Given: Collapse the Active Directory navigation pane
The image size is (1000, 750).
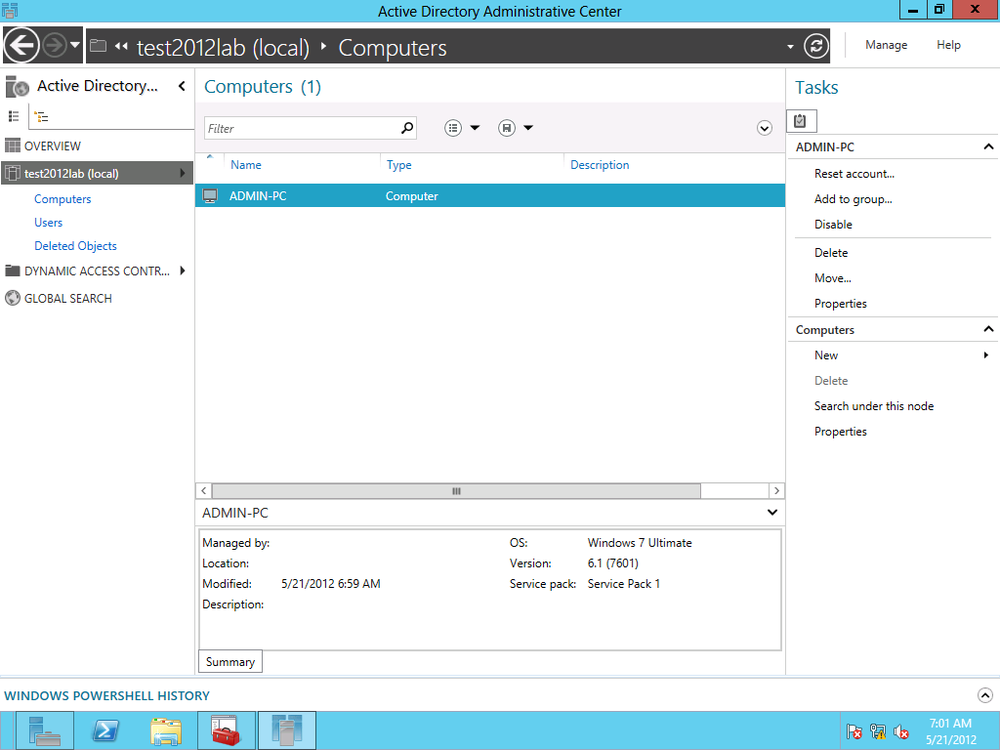Looking at the screenshot, I should (182, 85).
